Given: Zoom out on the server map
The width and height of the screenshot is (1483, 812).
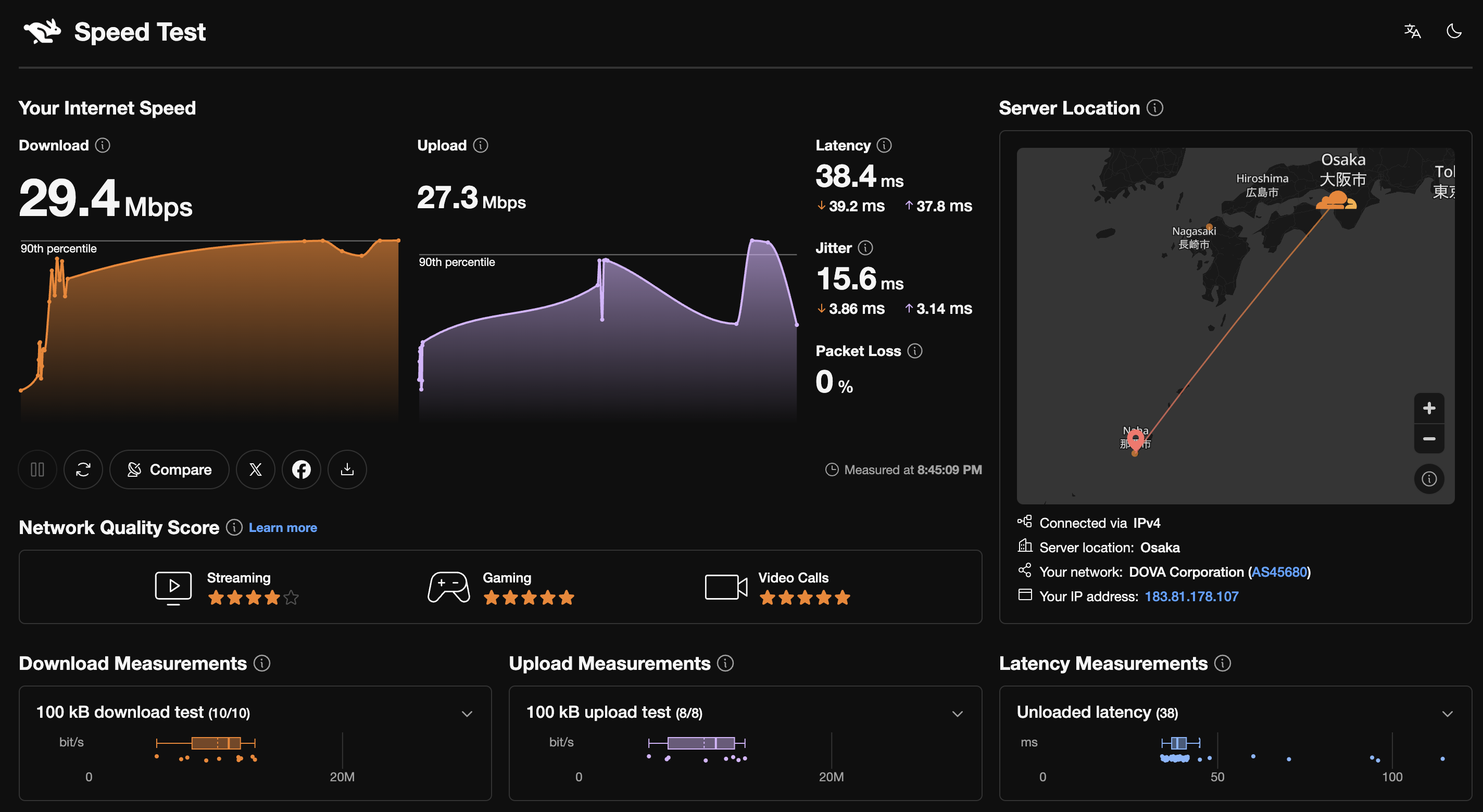Looking at the screenshot, I should point(1429,438).
